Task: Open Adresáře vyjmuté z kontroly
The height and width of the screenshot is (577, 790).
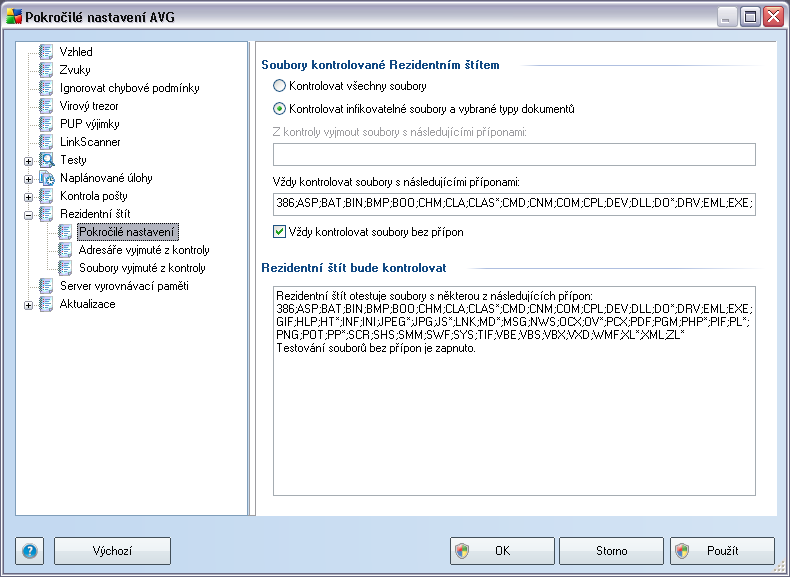Action: (x=144, y=250)
